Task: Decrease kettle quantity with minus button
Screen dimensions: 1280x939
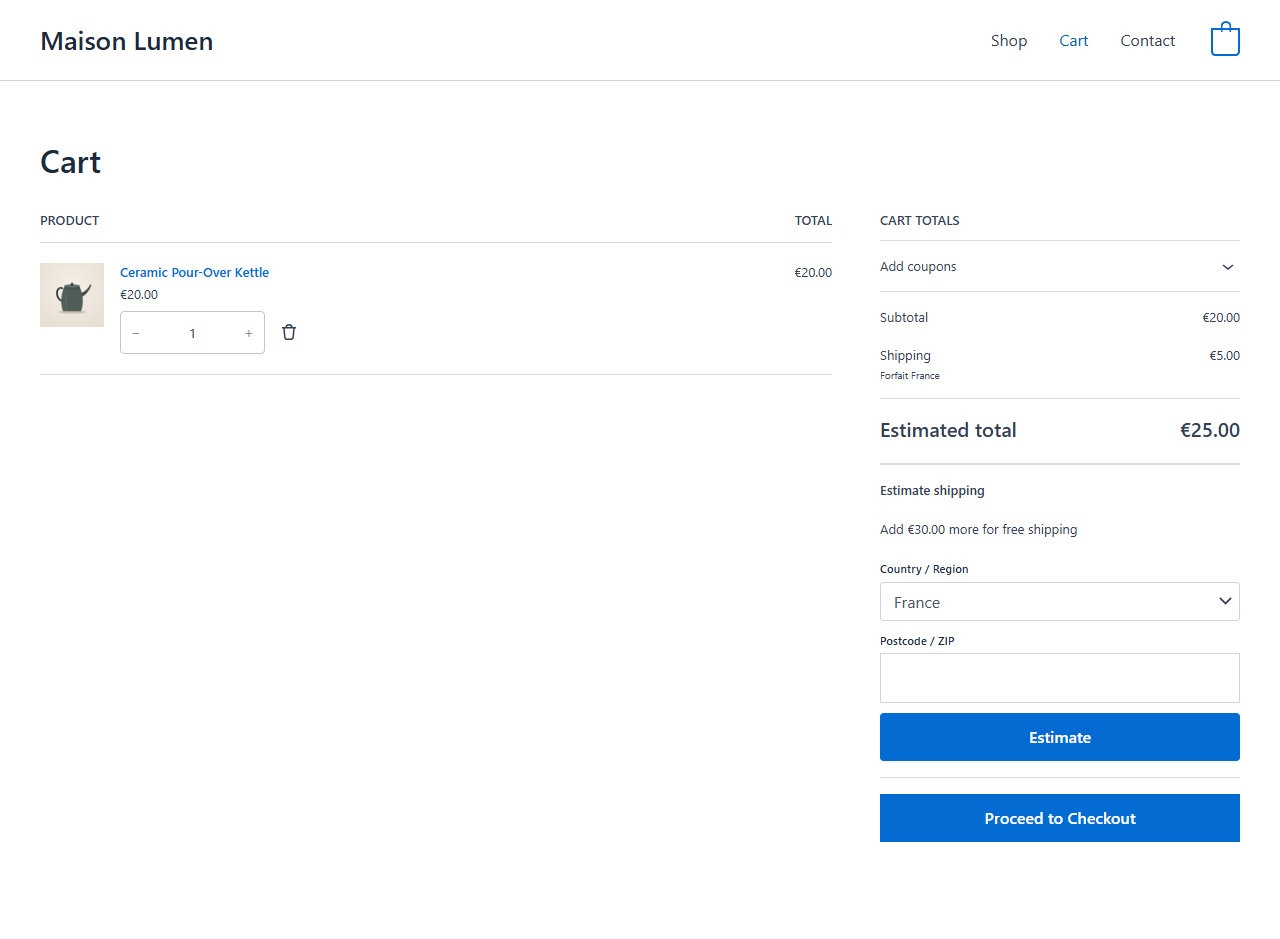Action: tap(136, 333)
